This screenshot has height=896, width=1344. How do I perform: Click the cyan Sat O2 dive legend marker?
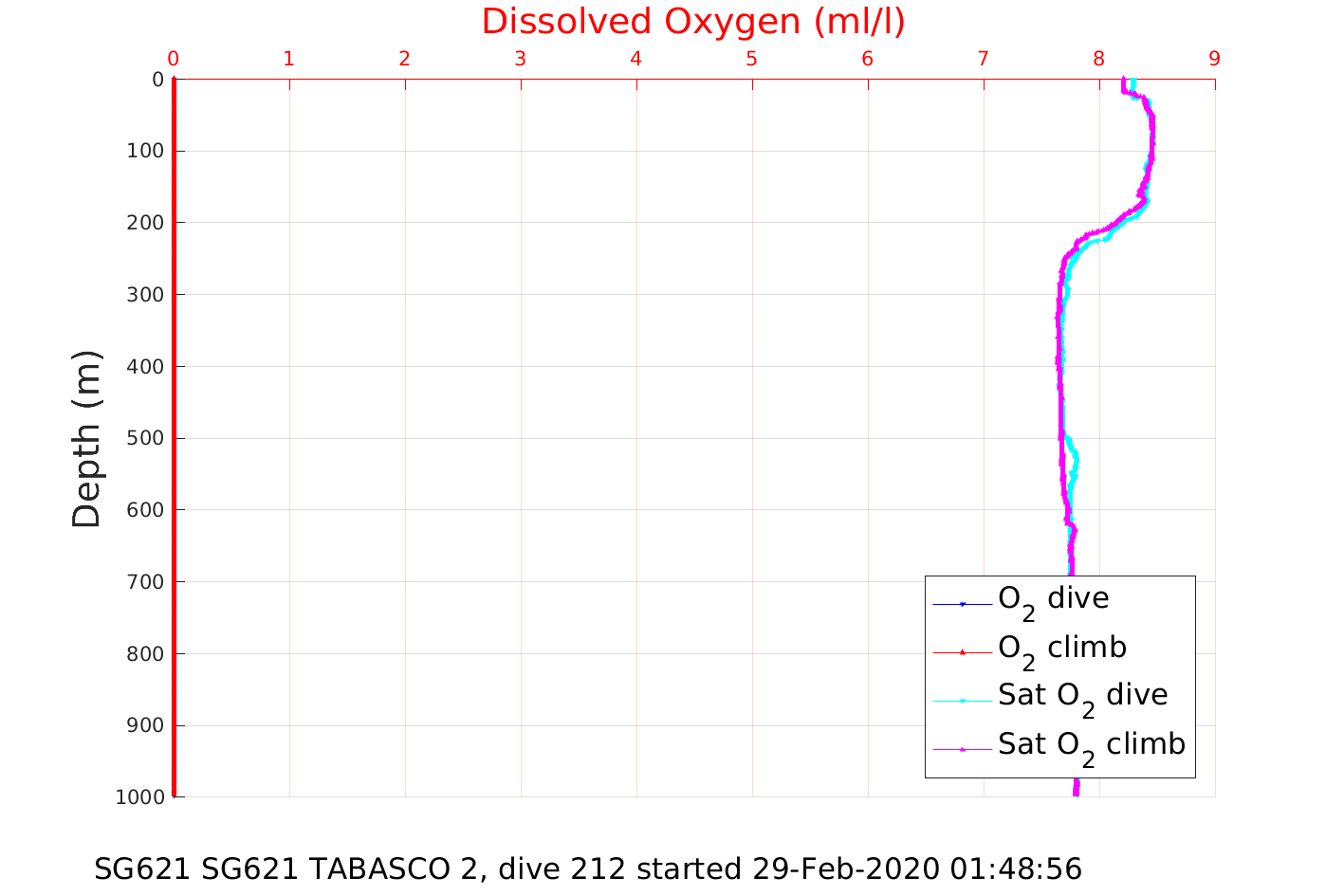962,701
